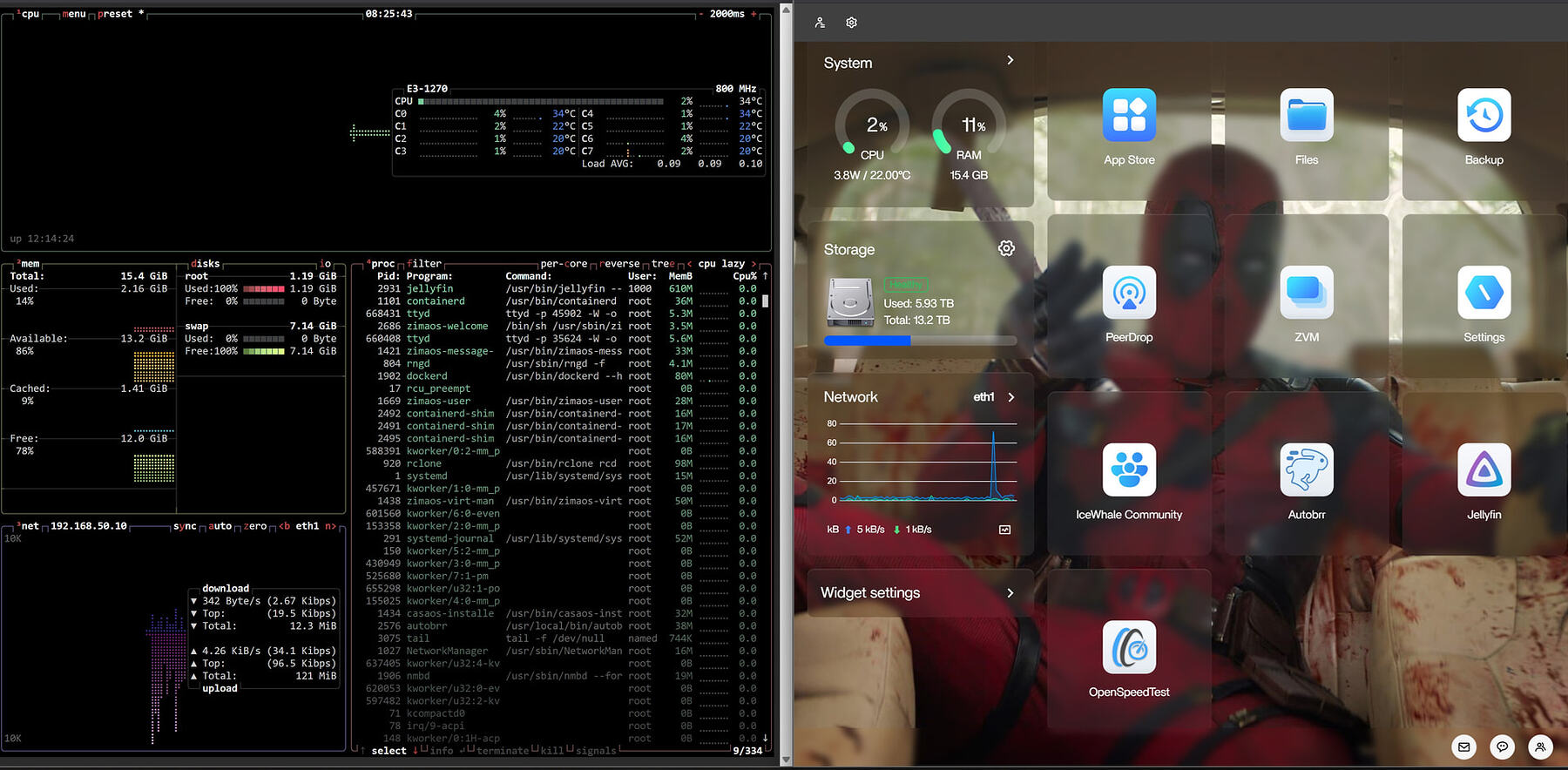Screen dimensions: 1568x770
Task: Toggle zero in btop net box
Action: point(255,526)
